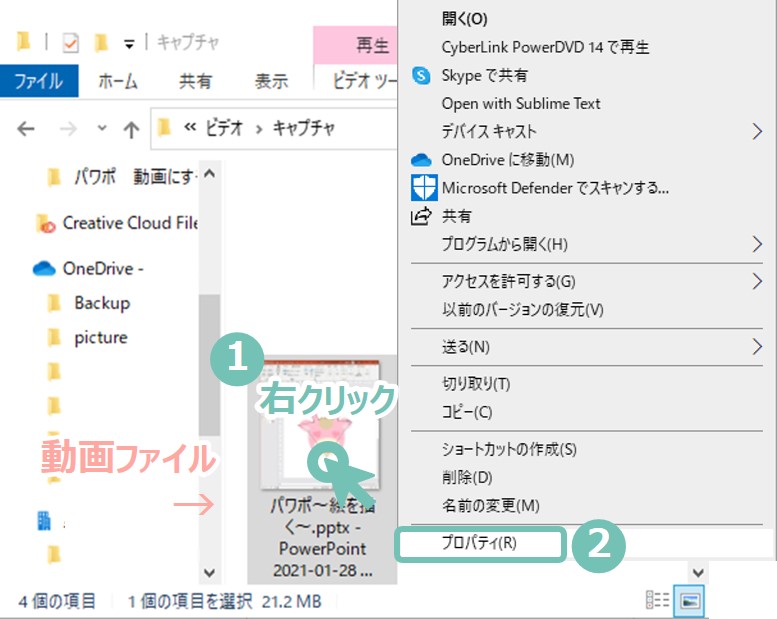Expand デバイス キャスト submenu arrow
The height and width of the screenshot is (619, 777).
756,132
